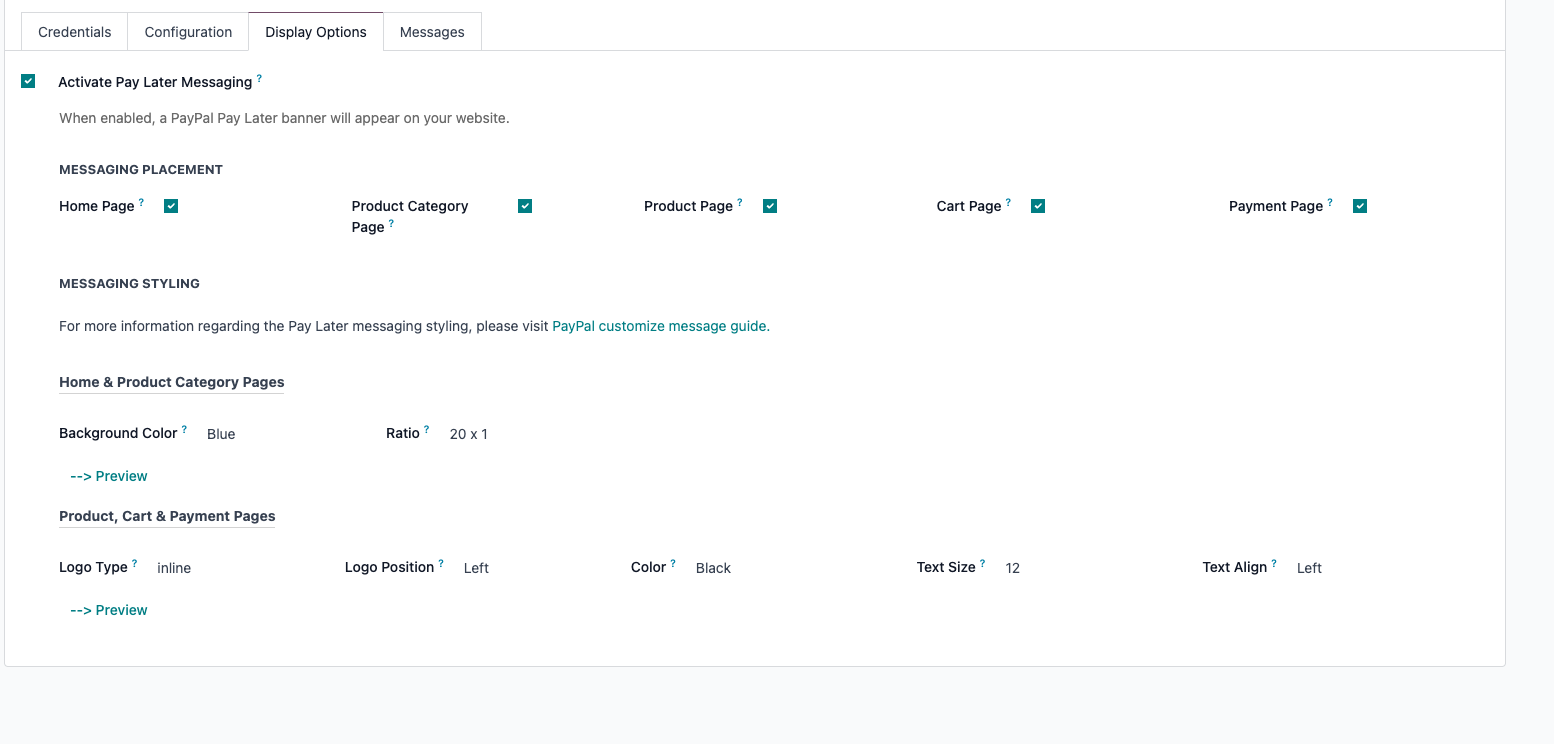Toggle Product Category Page checkbox
The height and width of the screenshot is (744, 1554).
525,206
